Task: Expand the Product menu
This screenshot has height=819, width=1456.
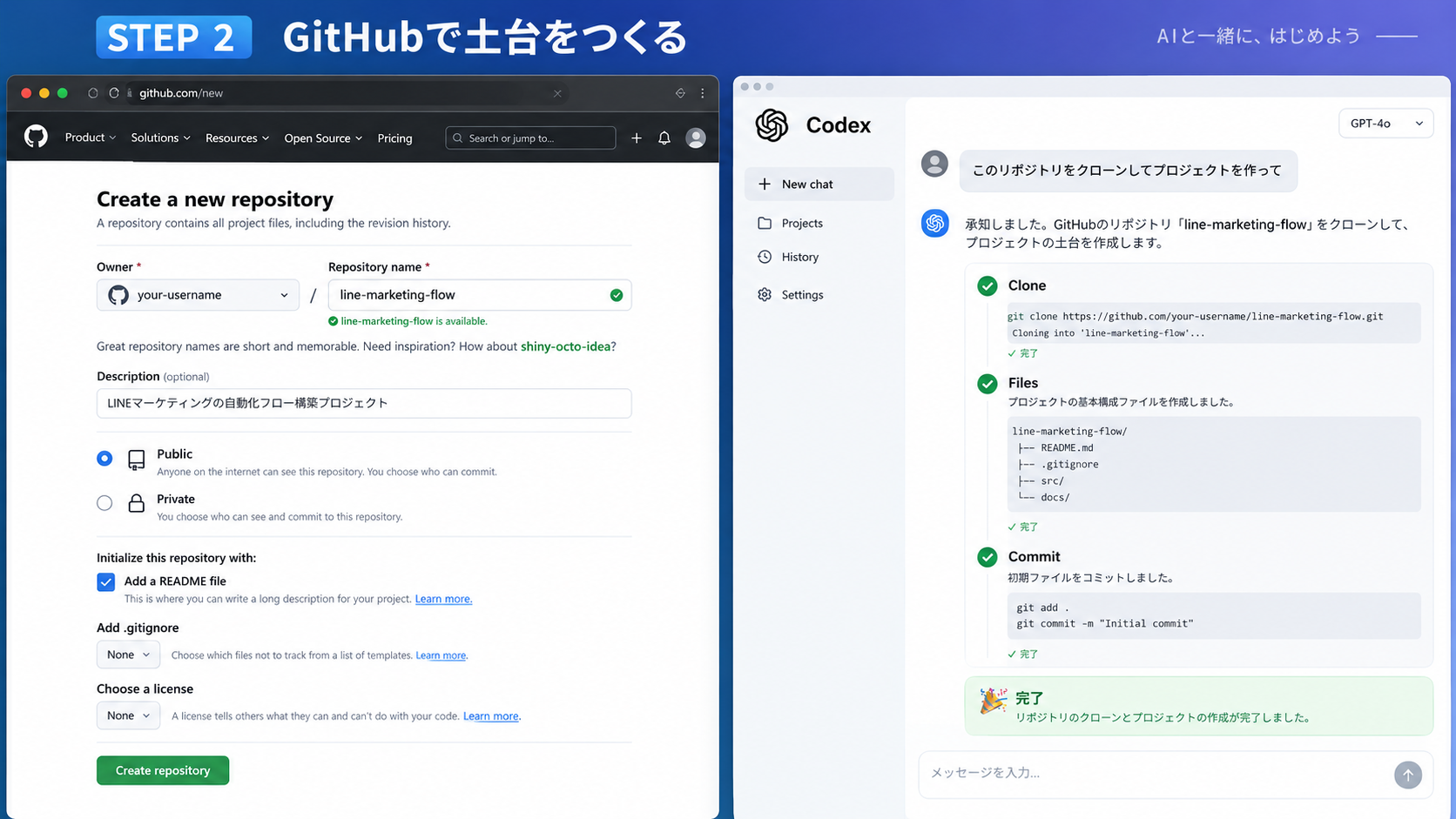Action: click(90, 138)
